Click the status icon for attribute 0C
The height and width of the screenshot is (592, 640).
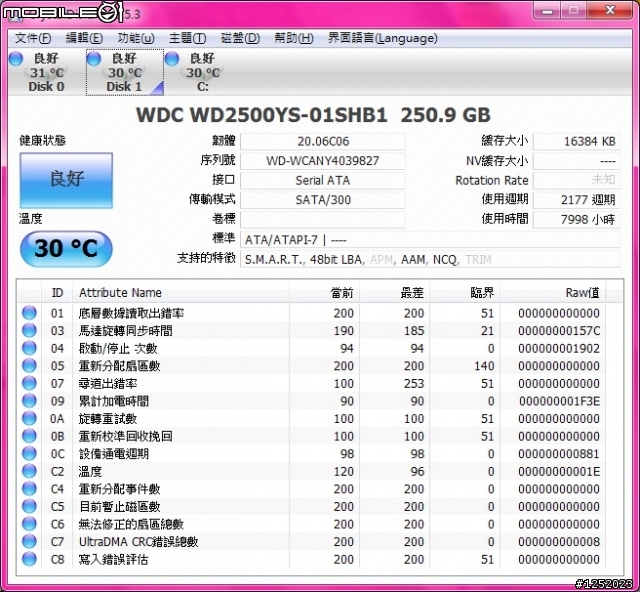coord(29,453)
